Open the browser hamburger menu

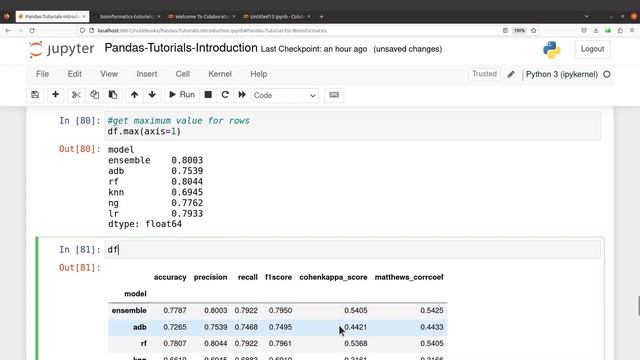click(x=632, y=31)
